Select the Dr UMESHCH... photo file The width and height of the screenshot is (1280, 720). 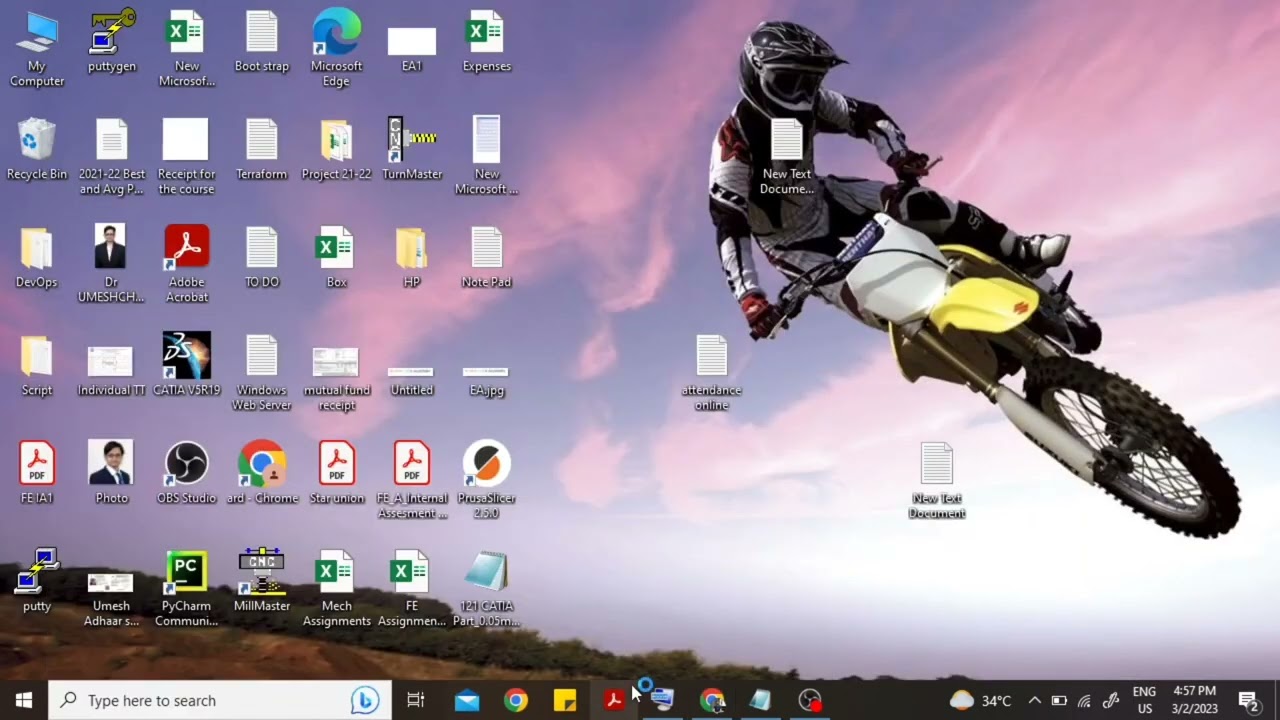tap(112, 264)
